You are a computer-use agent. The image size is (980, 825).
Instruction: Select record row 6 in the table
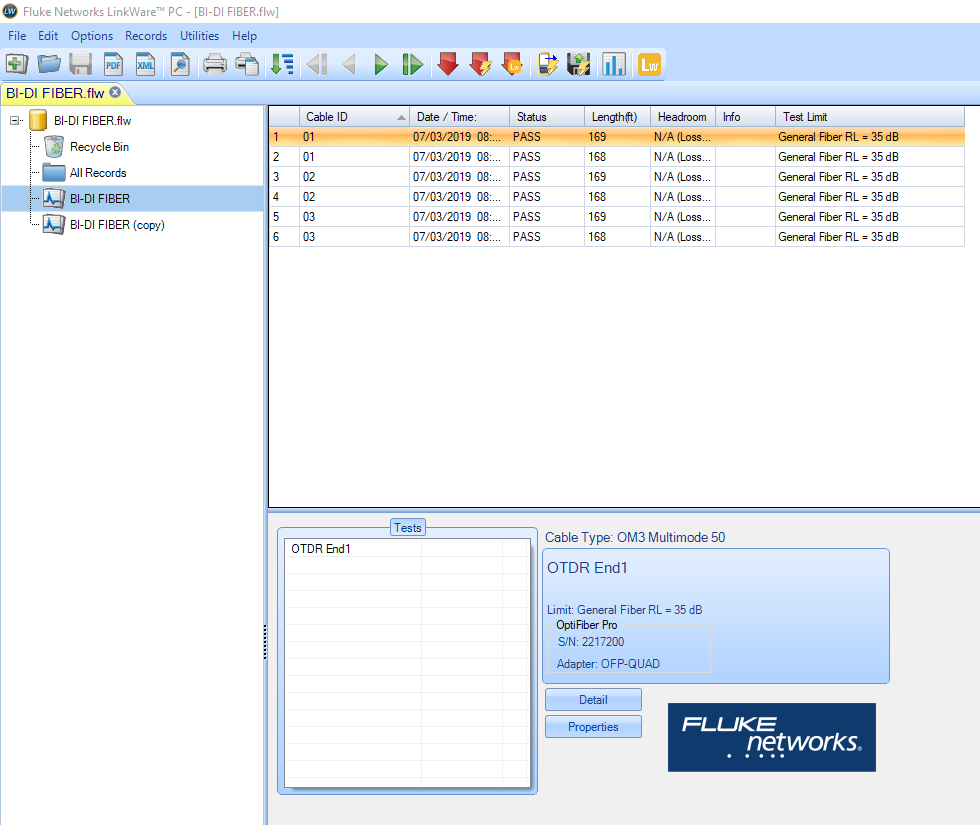tap(617, 237)
